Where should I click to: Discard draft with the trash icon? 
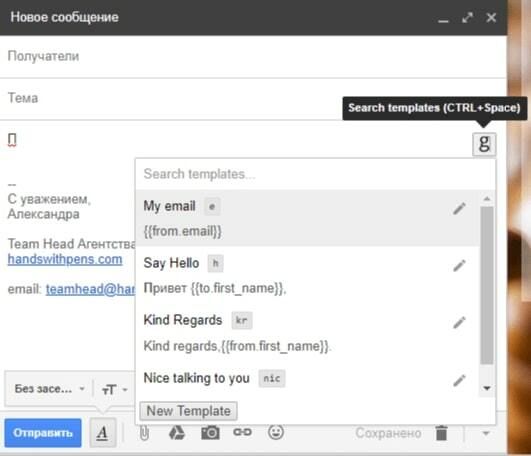pos(441,433)
